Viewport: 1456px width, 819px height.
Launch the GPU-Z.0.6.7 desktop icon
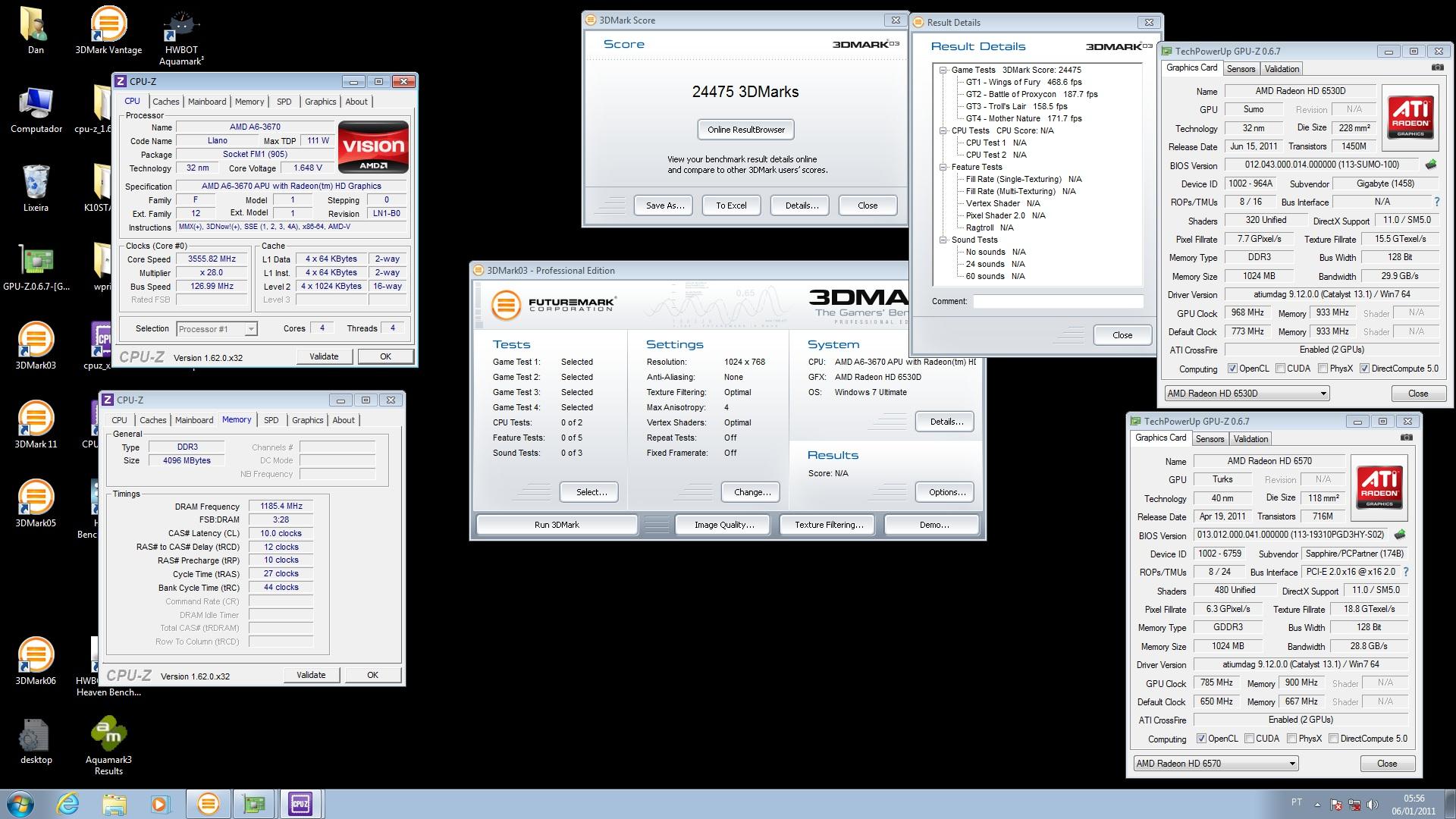point(36,267)
